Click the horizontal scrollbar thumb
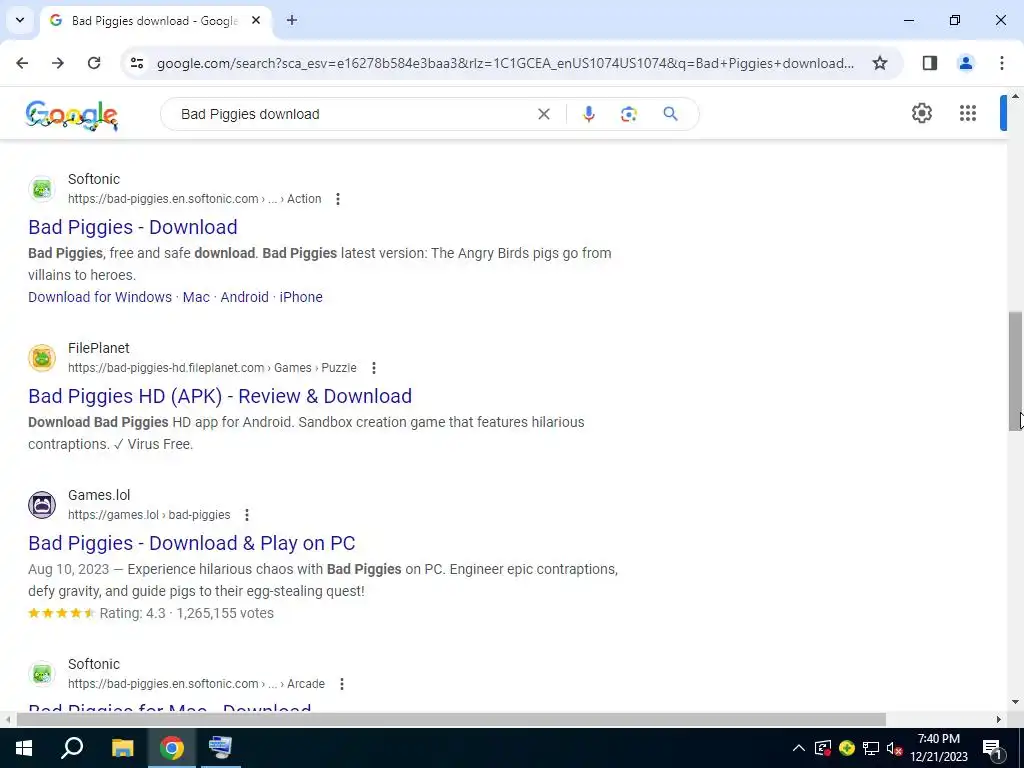Image resolution: width=1024 pixels, height=768 pixels. click(x=451, y=720)
